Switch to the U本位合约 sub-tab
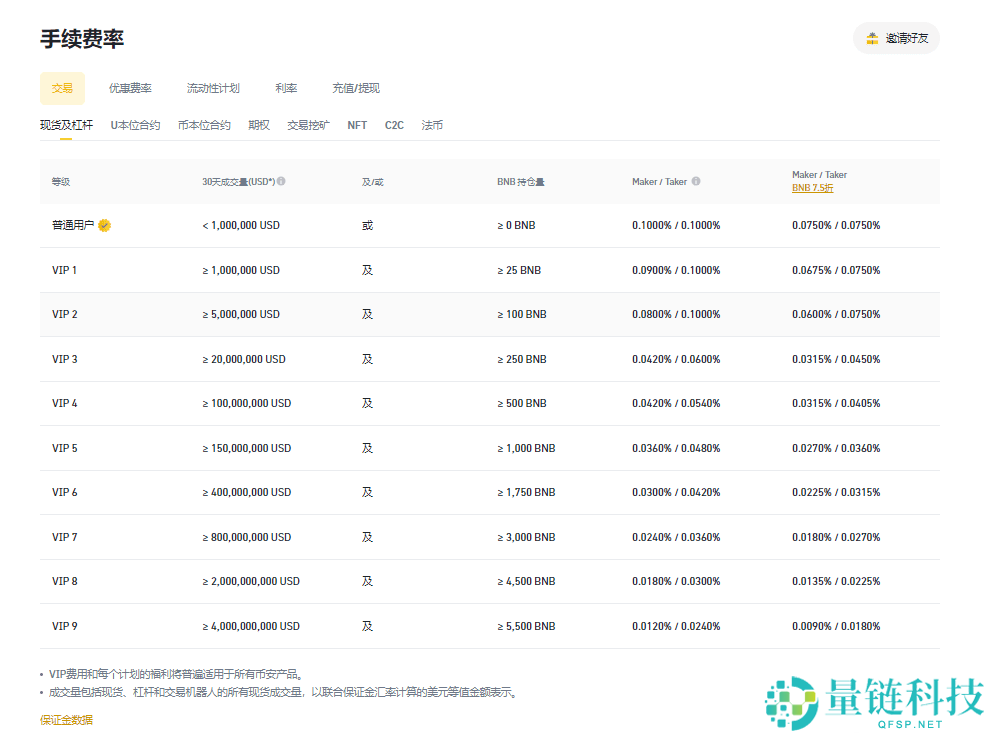Image resolution: width=984 pixels, height=735 pixels. [135, 125]
